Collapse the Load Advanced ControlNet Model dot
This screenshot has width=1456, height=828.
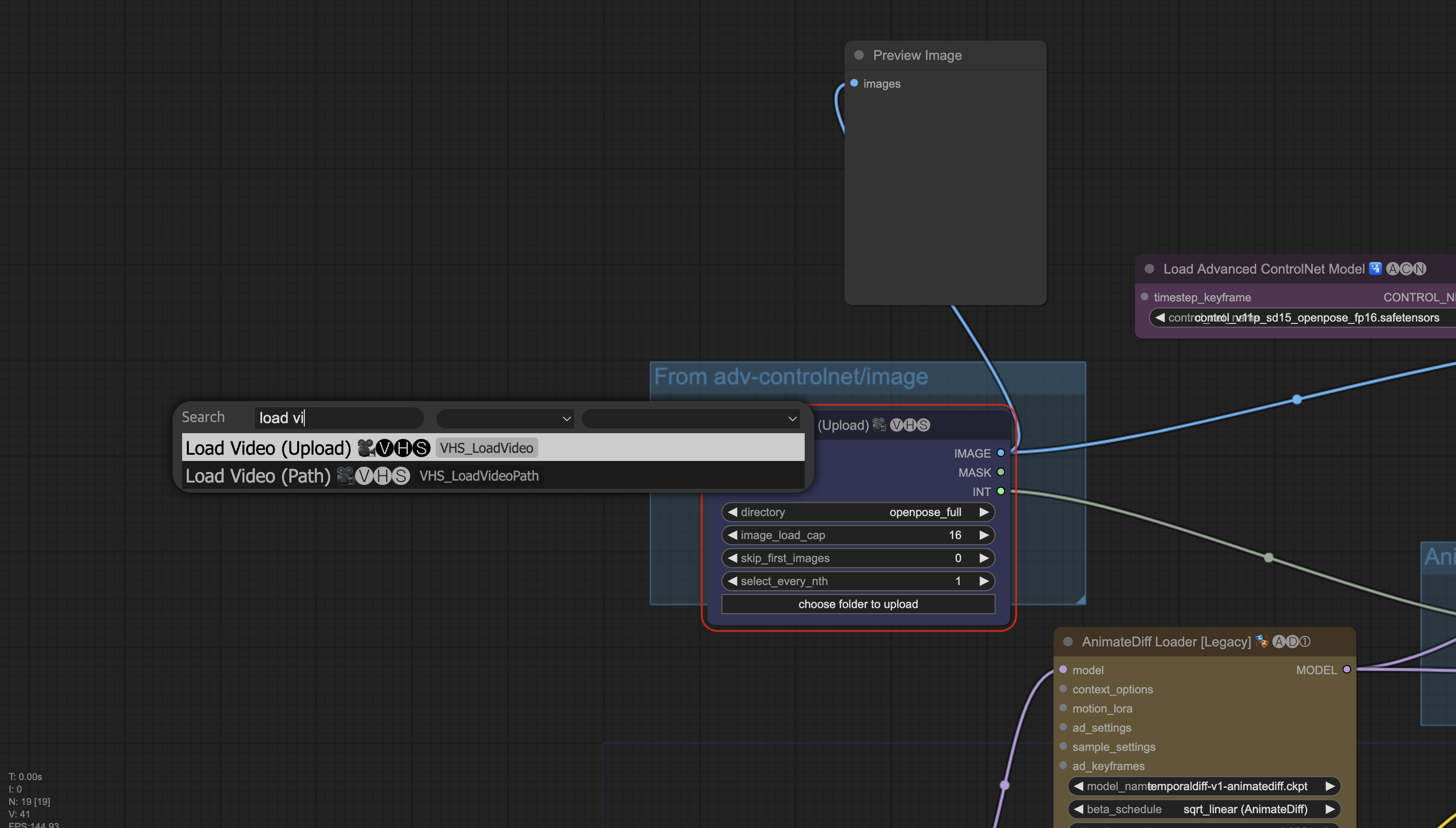[1149, 269]
